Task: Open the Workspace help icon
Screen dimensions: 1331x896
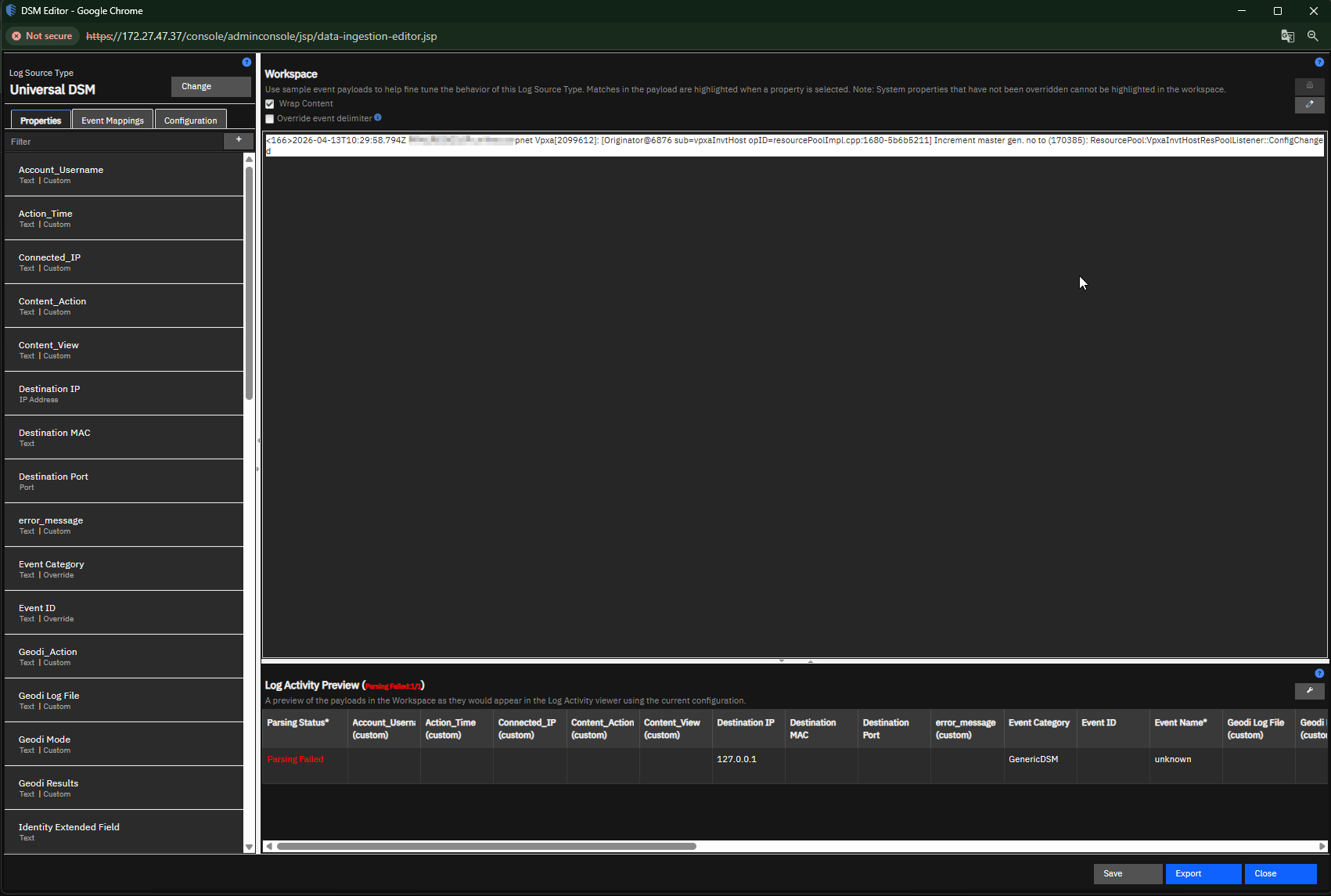Action: (1319, 62)
